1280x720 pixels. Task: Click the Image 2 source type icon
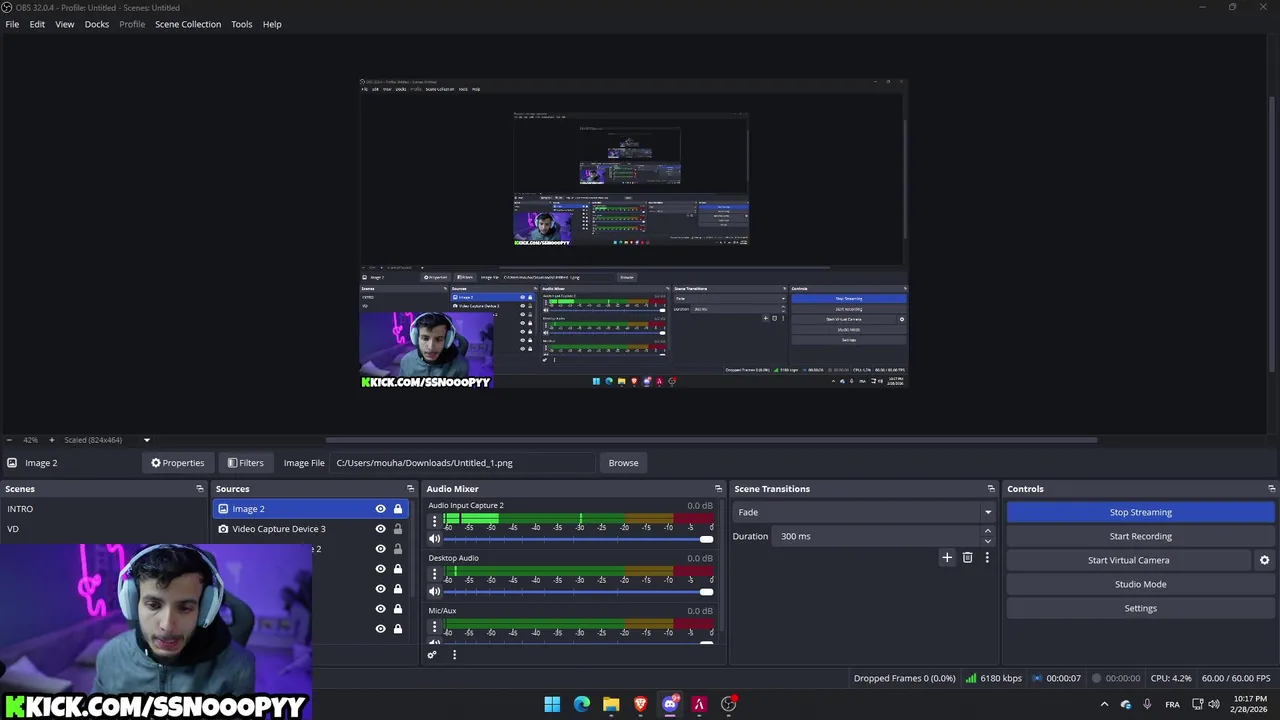pyautogui.click(x=223, y=509)
